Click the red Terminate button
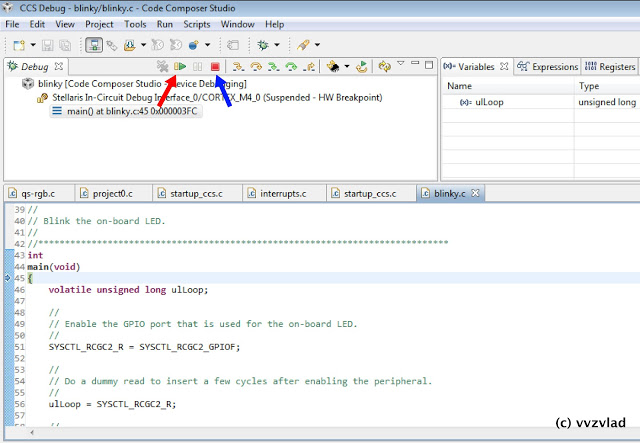The height and width of the screenshot is (443, 640). click(x=215, y=66)
